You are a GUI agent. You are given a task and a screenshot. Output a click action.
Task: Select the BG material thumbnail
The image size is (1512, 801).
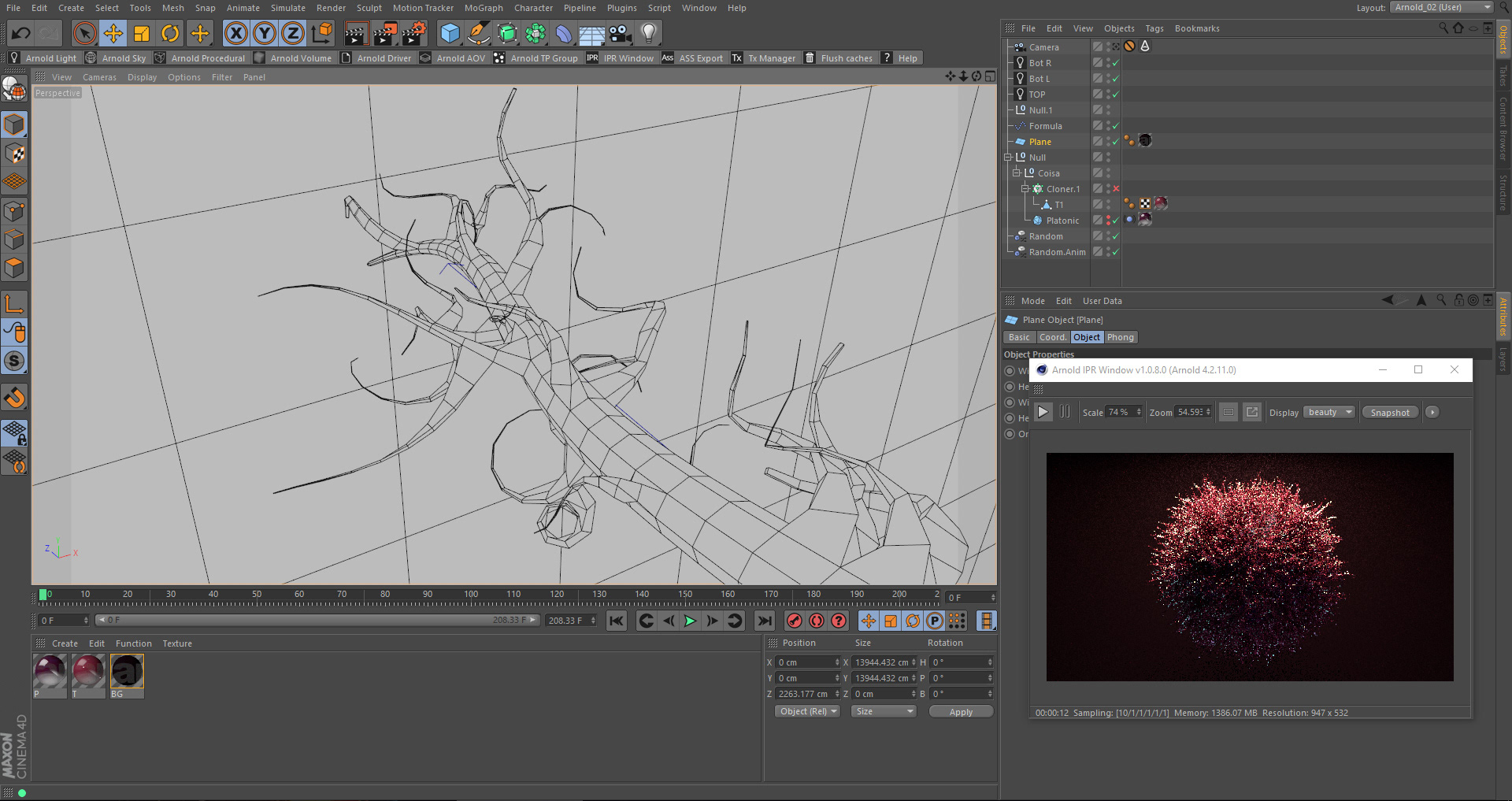tap(127, 673)
